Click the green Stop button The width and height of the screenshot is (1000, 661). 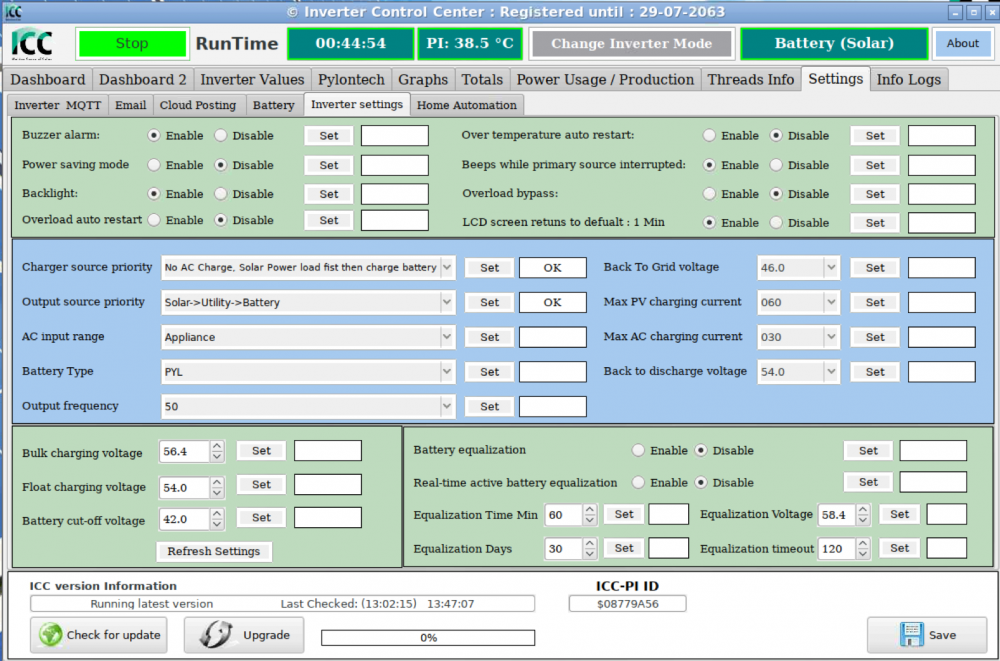[x=132, y=43]
